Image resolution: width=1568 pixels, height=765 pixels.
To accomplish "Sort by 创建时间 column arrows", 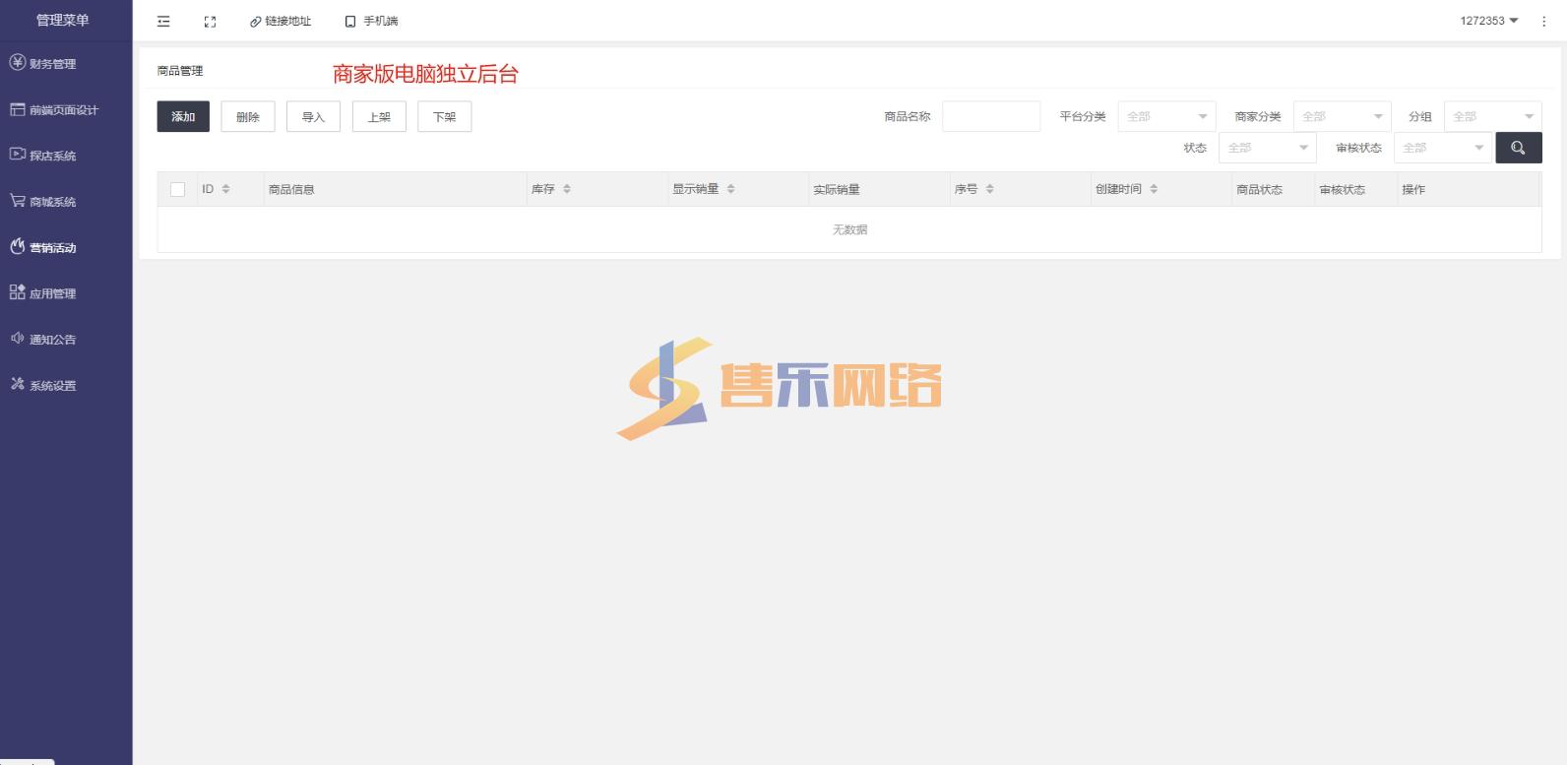I will coord(1154,189).
